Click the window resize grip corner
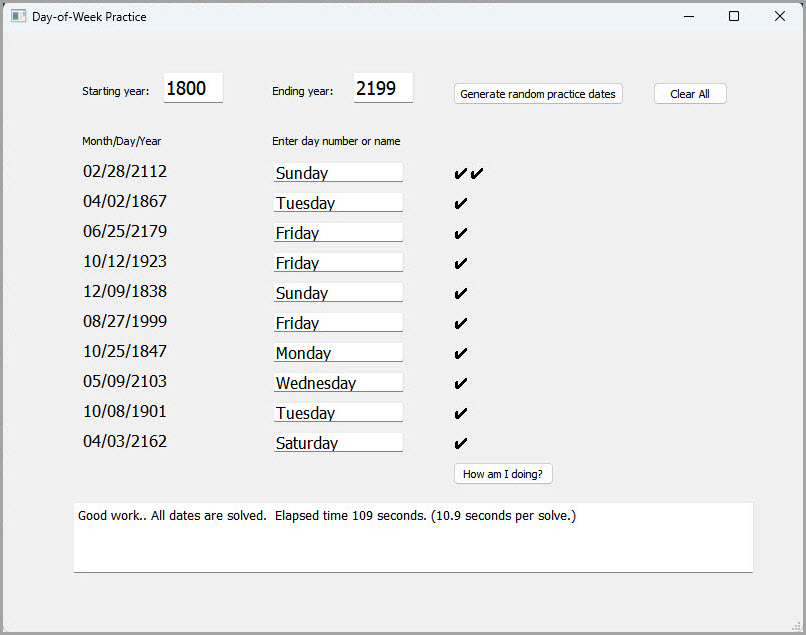The width and height of the screenshot is (806, 635). [797, 626]
